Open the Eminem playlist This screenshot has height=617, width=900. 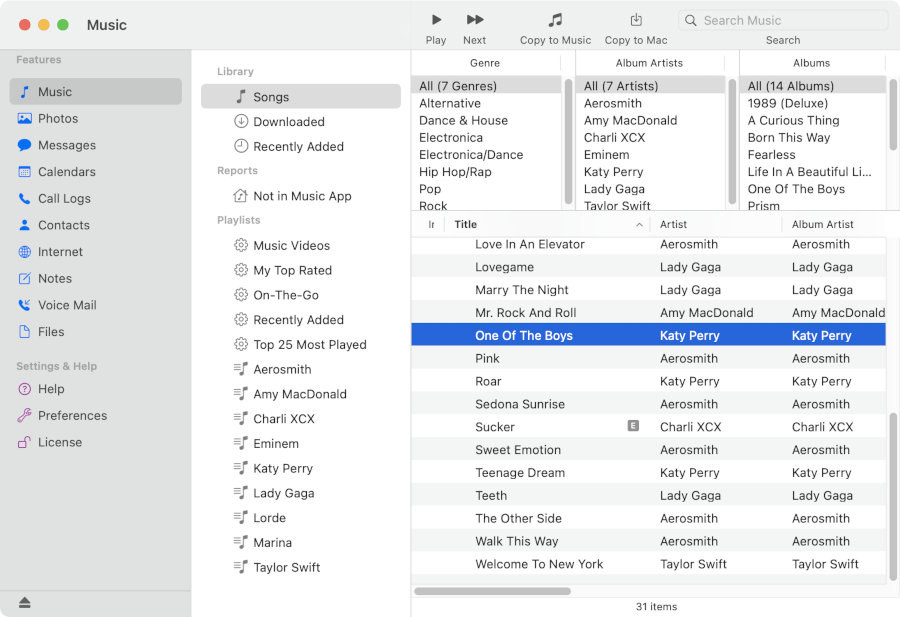click(x=301, y=444)
